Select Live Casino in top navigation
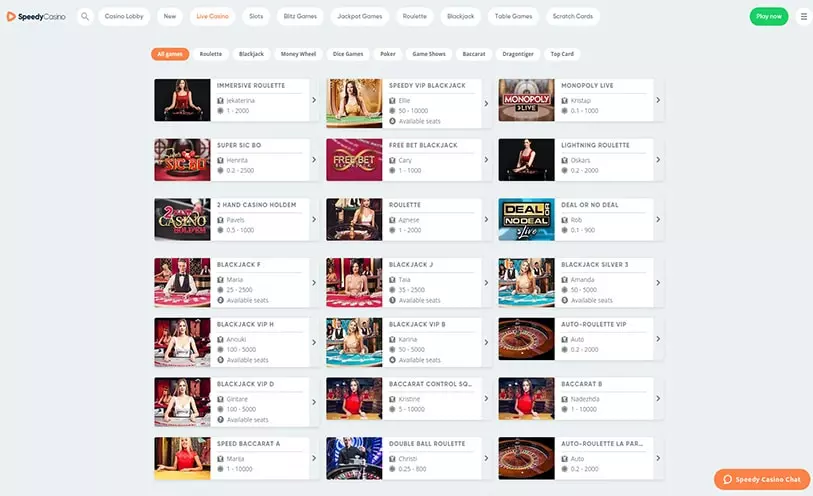Screen dimensions: 813x496 pyautogui.click(x=212, y=17)
